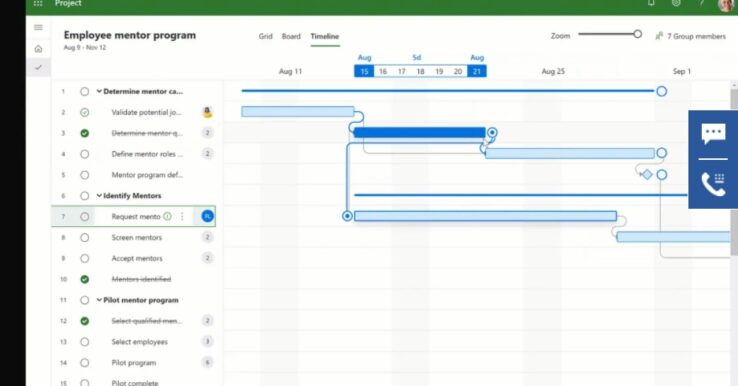Click the Zoom slider handle
738x386 pixels.
coord(637,34)
